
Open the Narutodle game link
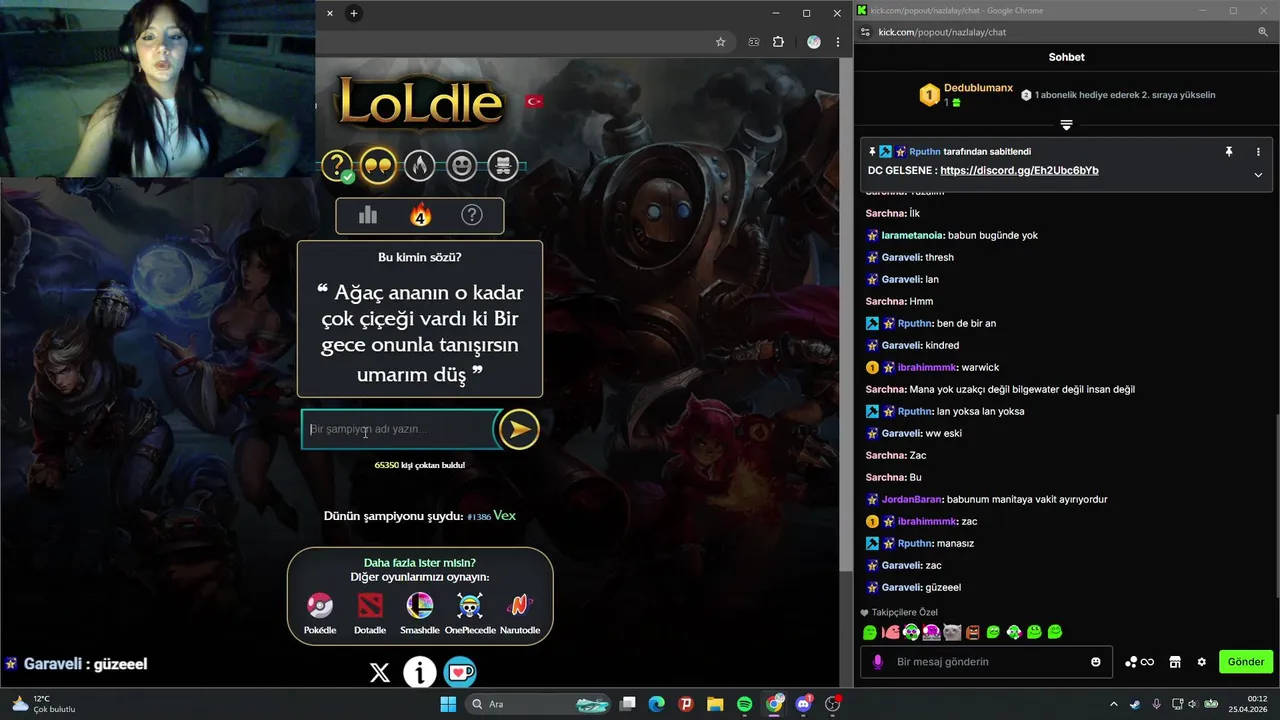point(519,613)
